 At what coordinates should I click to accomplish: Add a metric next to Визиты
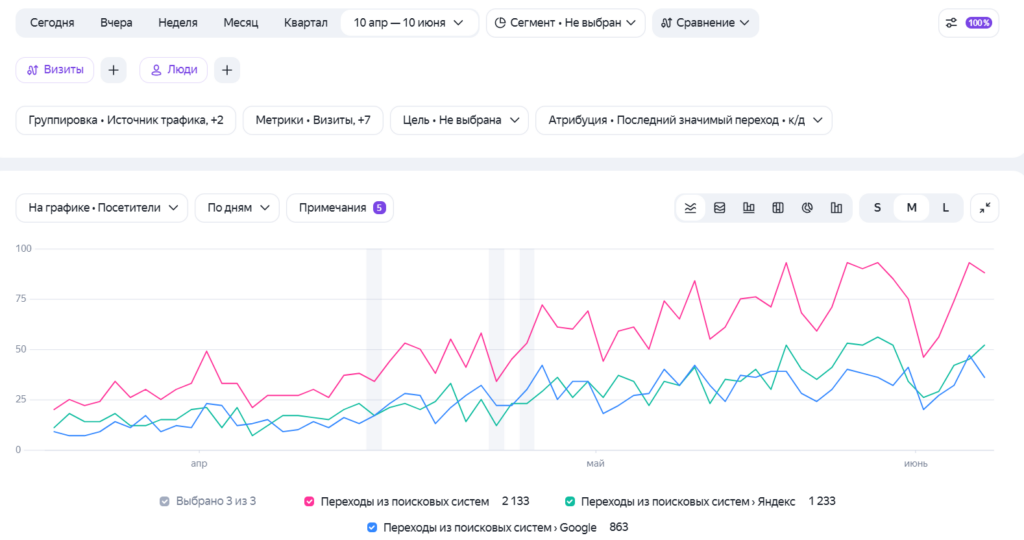click(114, 70)
